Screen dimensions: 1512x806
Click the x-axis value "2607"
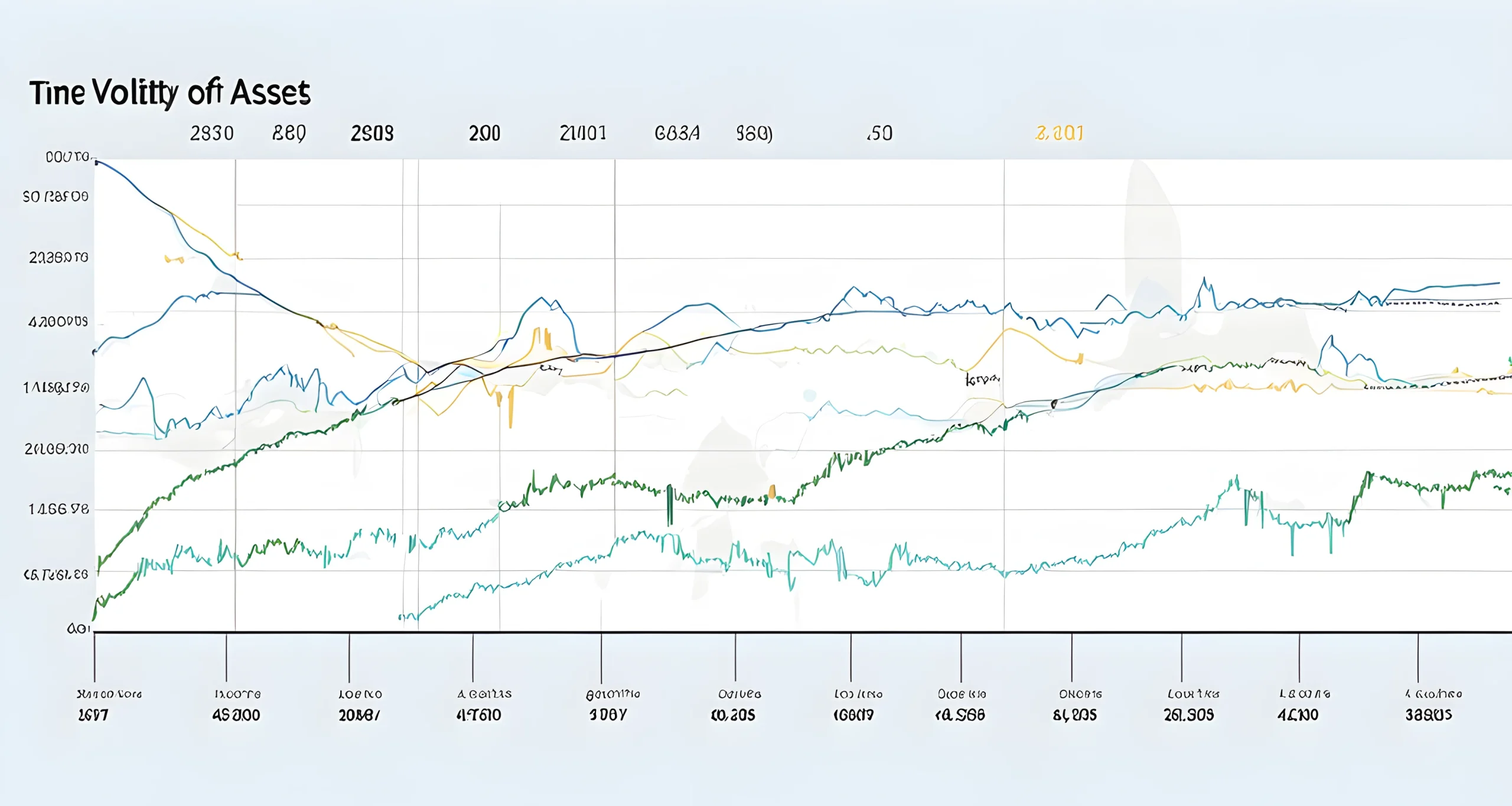point(93,715)
